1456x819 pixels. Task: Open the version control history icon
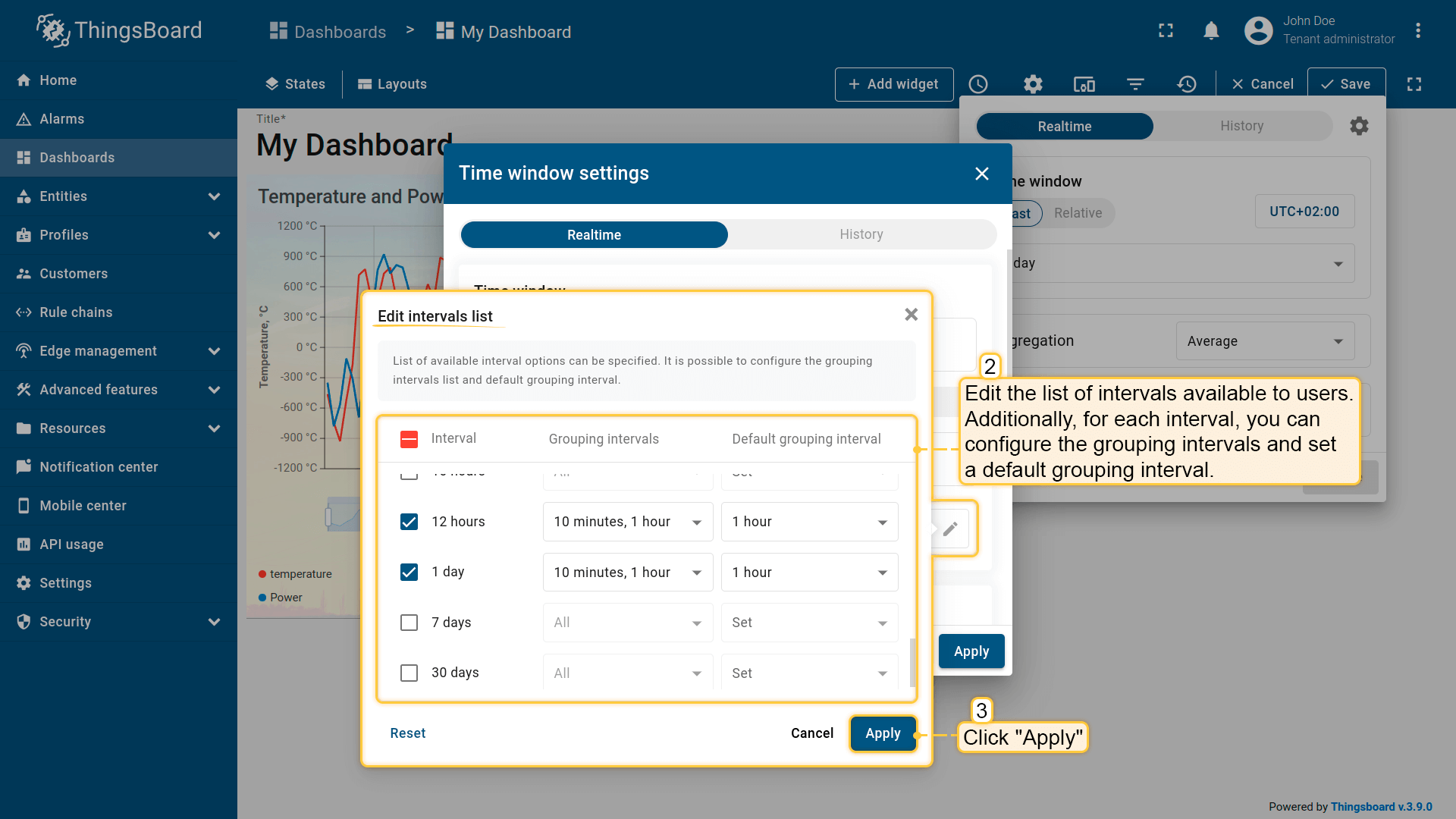pyautogui.click(x=1187, y=84)
